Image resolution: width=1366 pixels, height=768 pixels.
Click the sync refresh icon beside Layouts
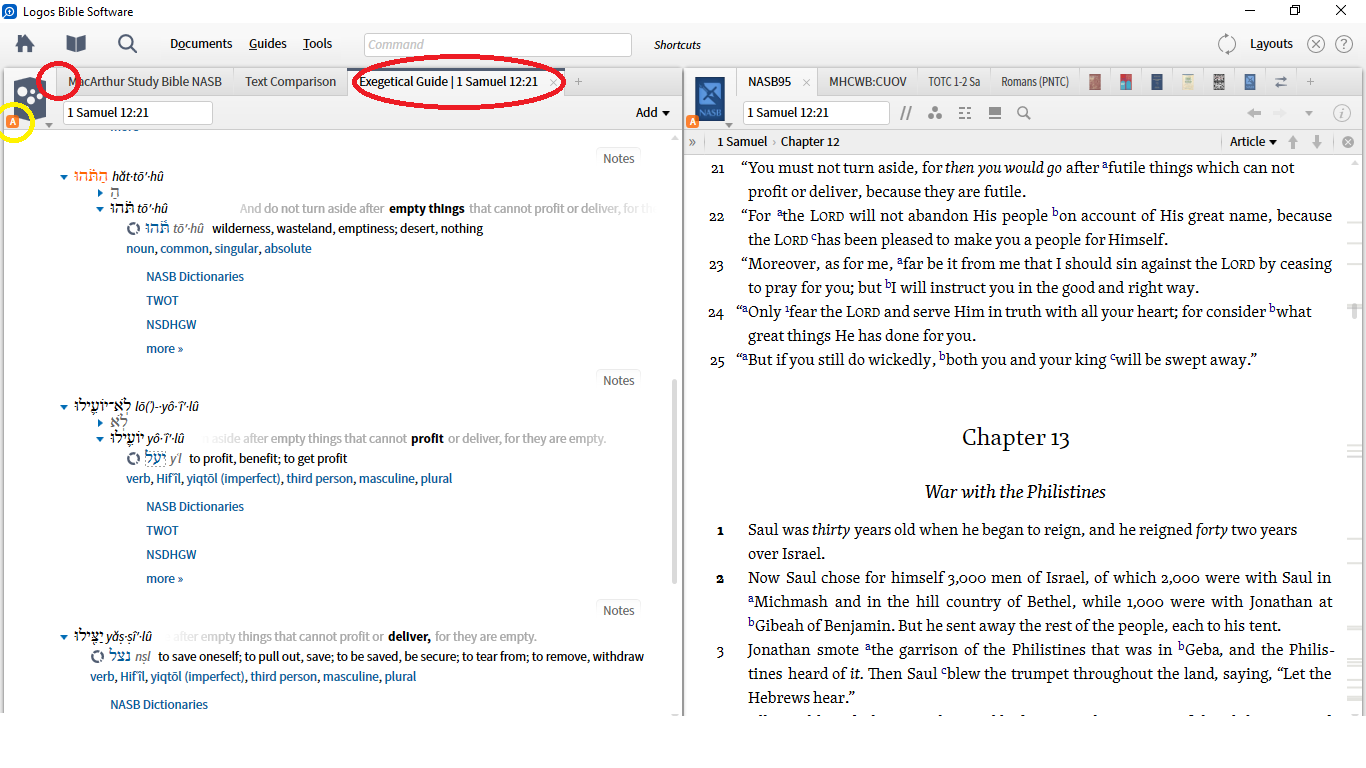(1227, 44)
